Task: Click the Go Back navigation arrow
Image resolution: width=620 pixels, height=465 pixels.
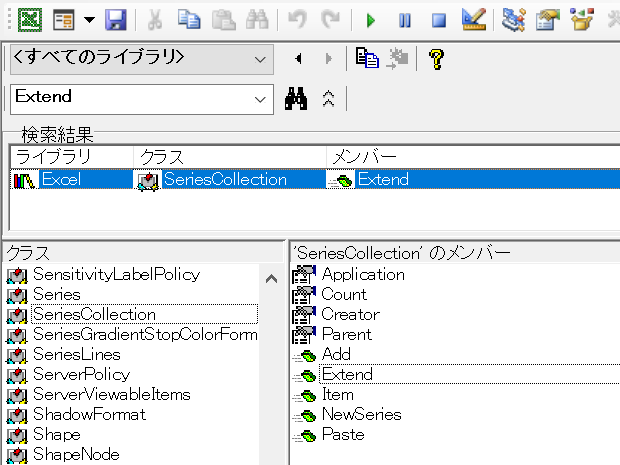Action: click(x=298, y=59)
